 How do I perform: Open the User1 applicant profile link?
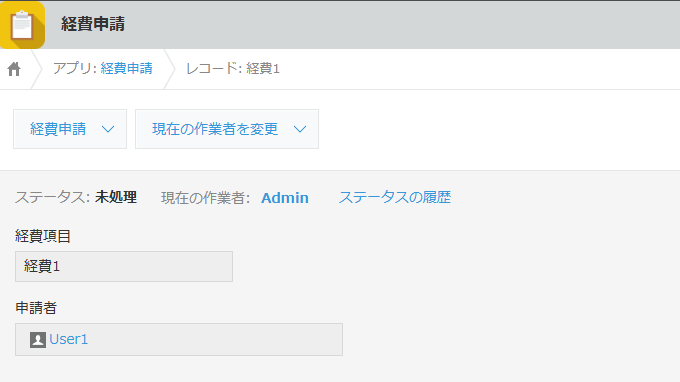click(69, 339)
